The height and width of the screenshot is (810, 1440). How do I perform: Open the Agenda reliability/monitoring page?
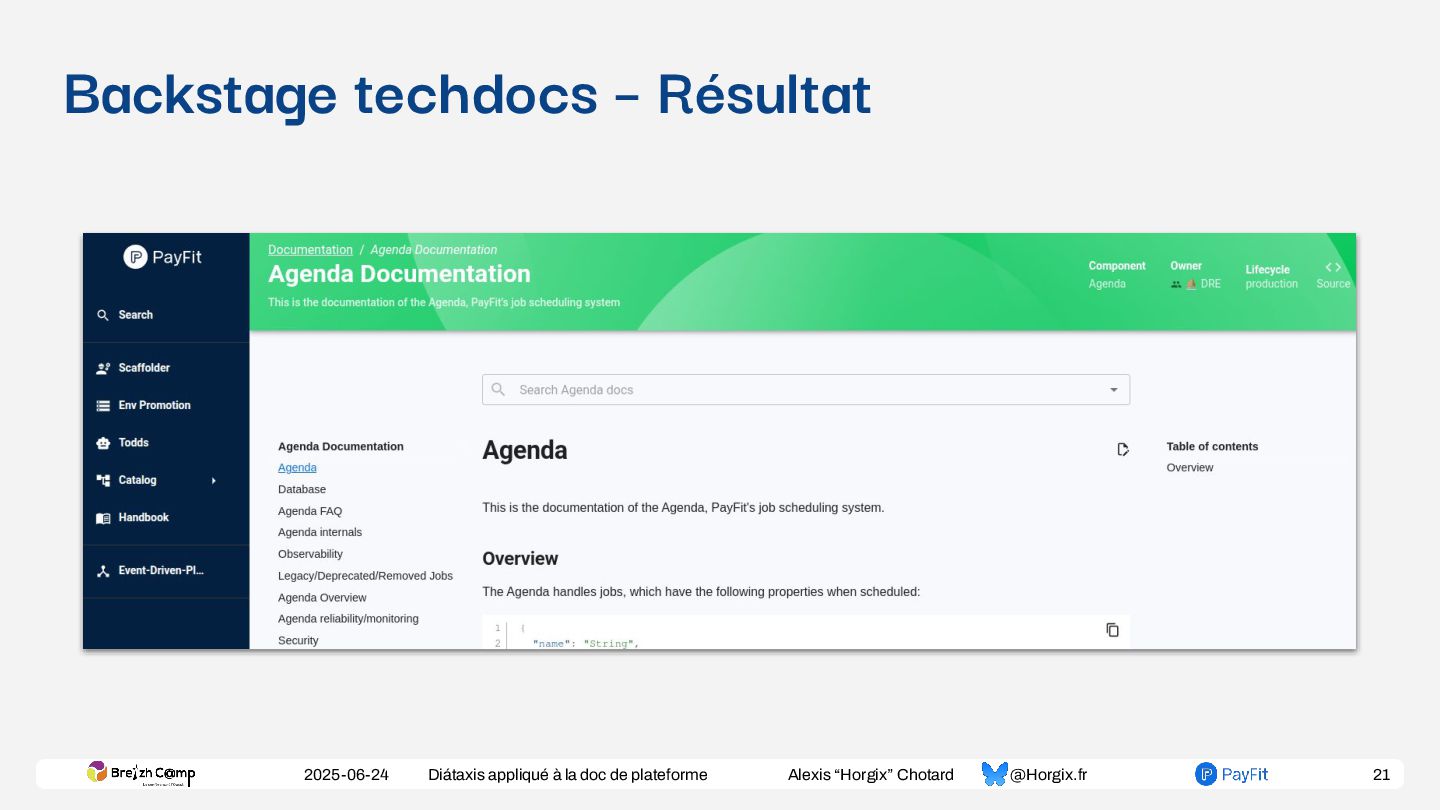click(x=348, y=619)
